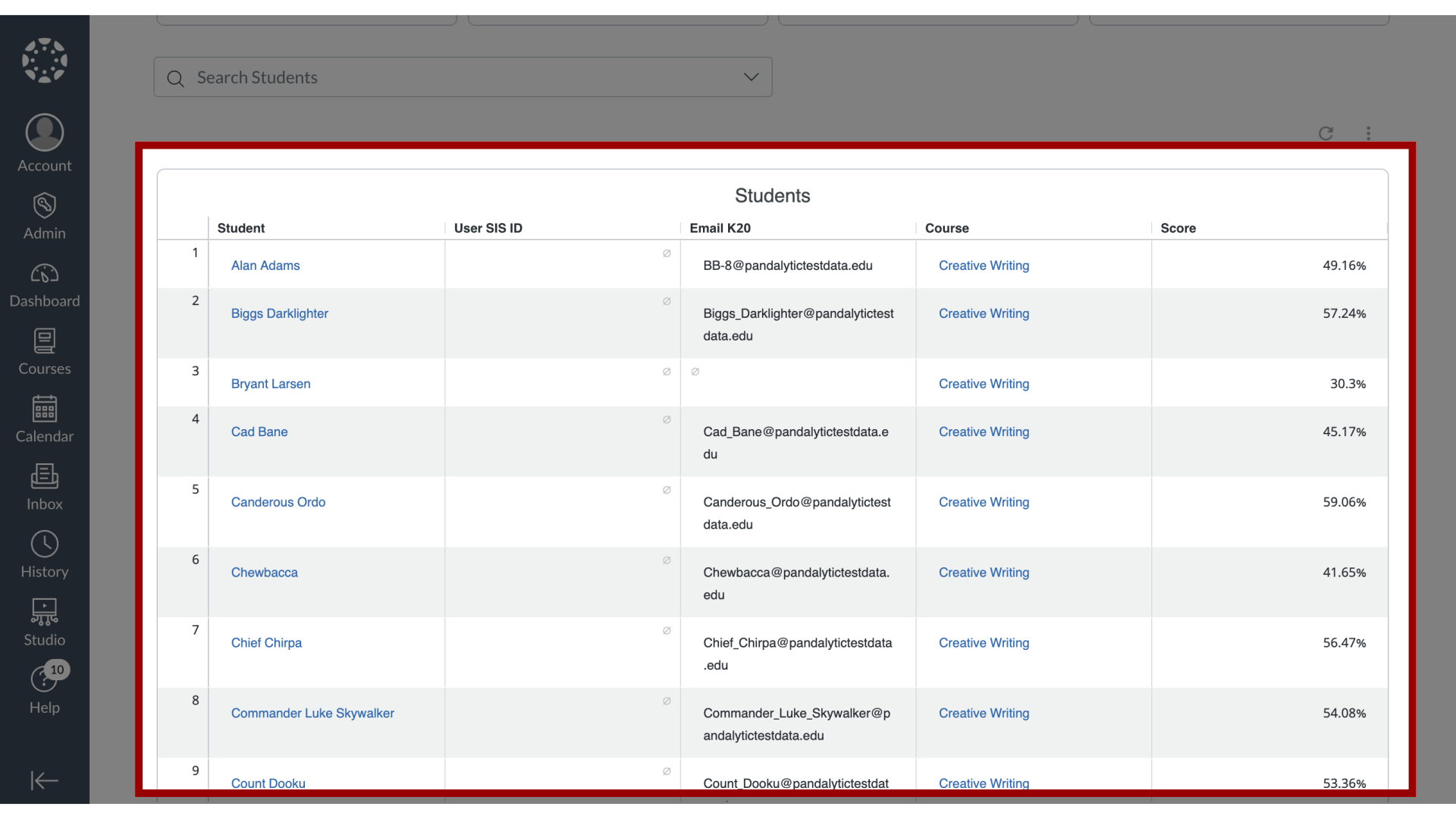Click the three-dot options menu
Viewport: 1456px width, 819px height.
click(1368, 131)
